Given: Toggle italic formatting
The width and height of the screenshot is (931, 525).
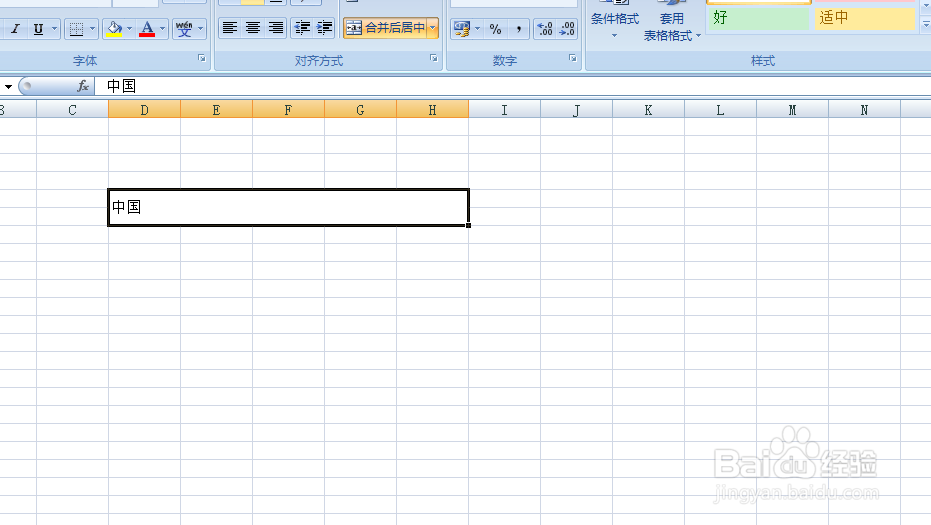Looking at the screenshot, I should pos(15,29).
